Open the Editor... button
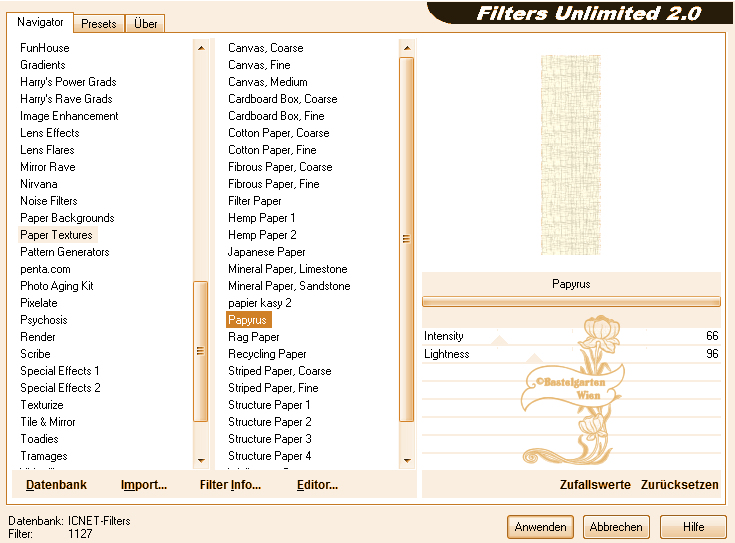The height and width of the screenshot is (543, 735). (317, 484)
